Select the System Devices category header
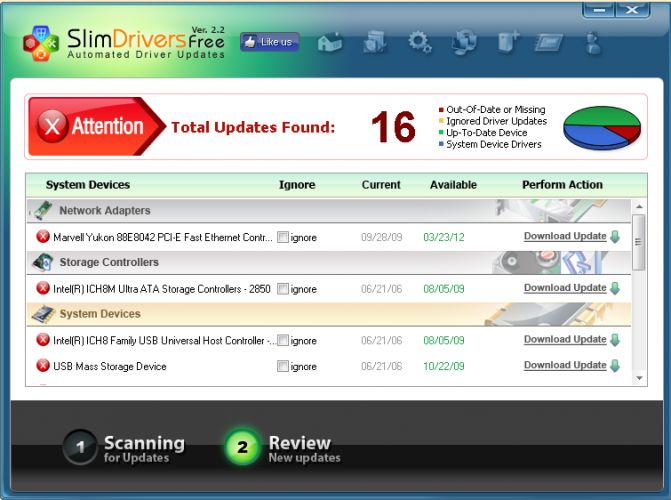This screenshot has height=500, width=671. 329,314
